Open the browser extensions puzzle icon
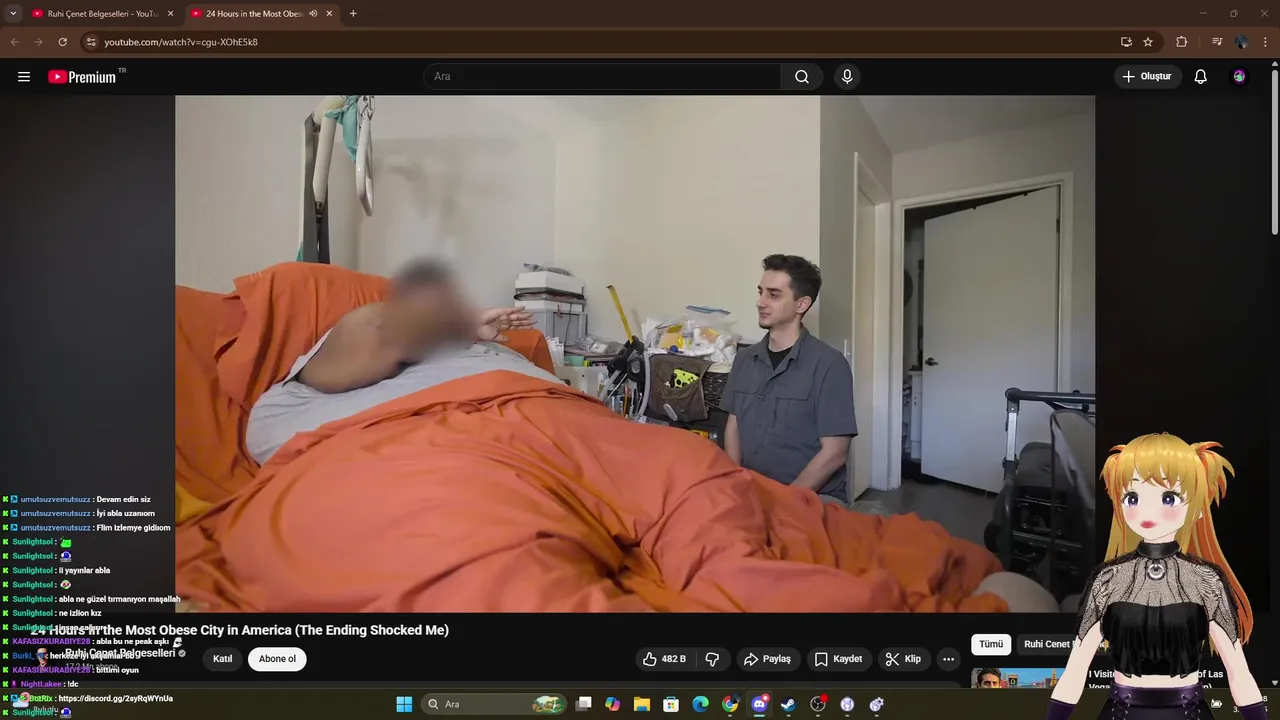 1182,42
